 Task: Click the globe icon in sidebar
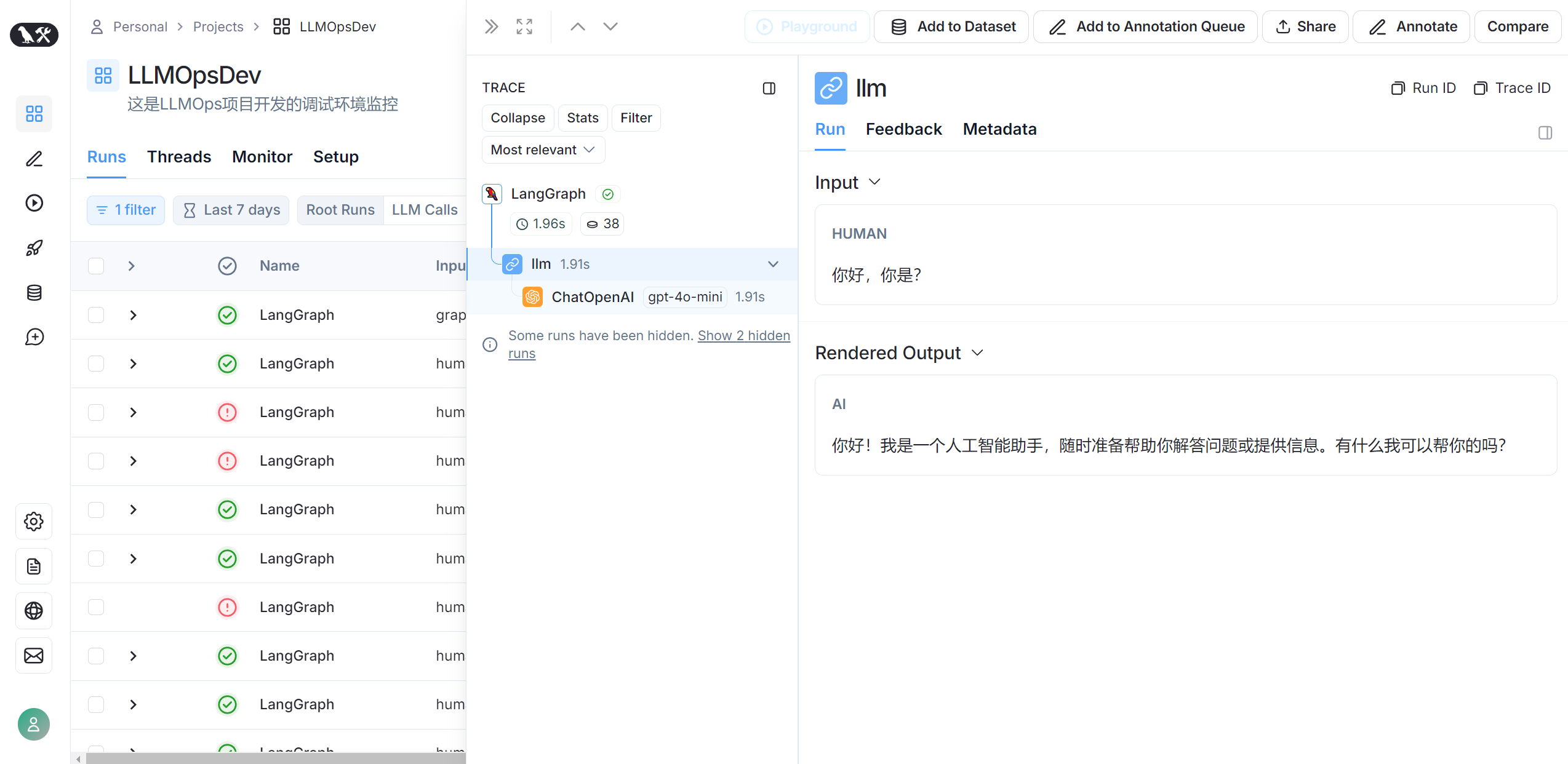(34, 611)
